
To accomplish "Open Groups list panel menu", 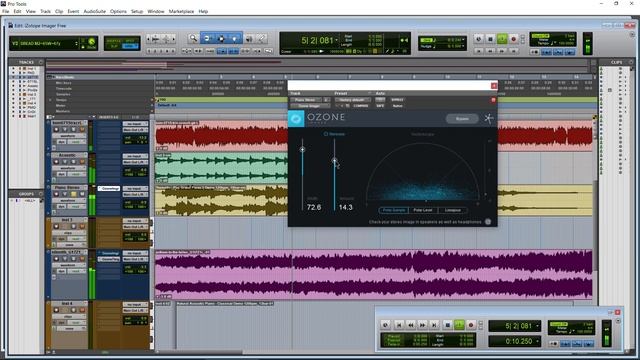I will [41, 193].
